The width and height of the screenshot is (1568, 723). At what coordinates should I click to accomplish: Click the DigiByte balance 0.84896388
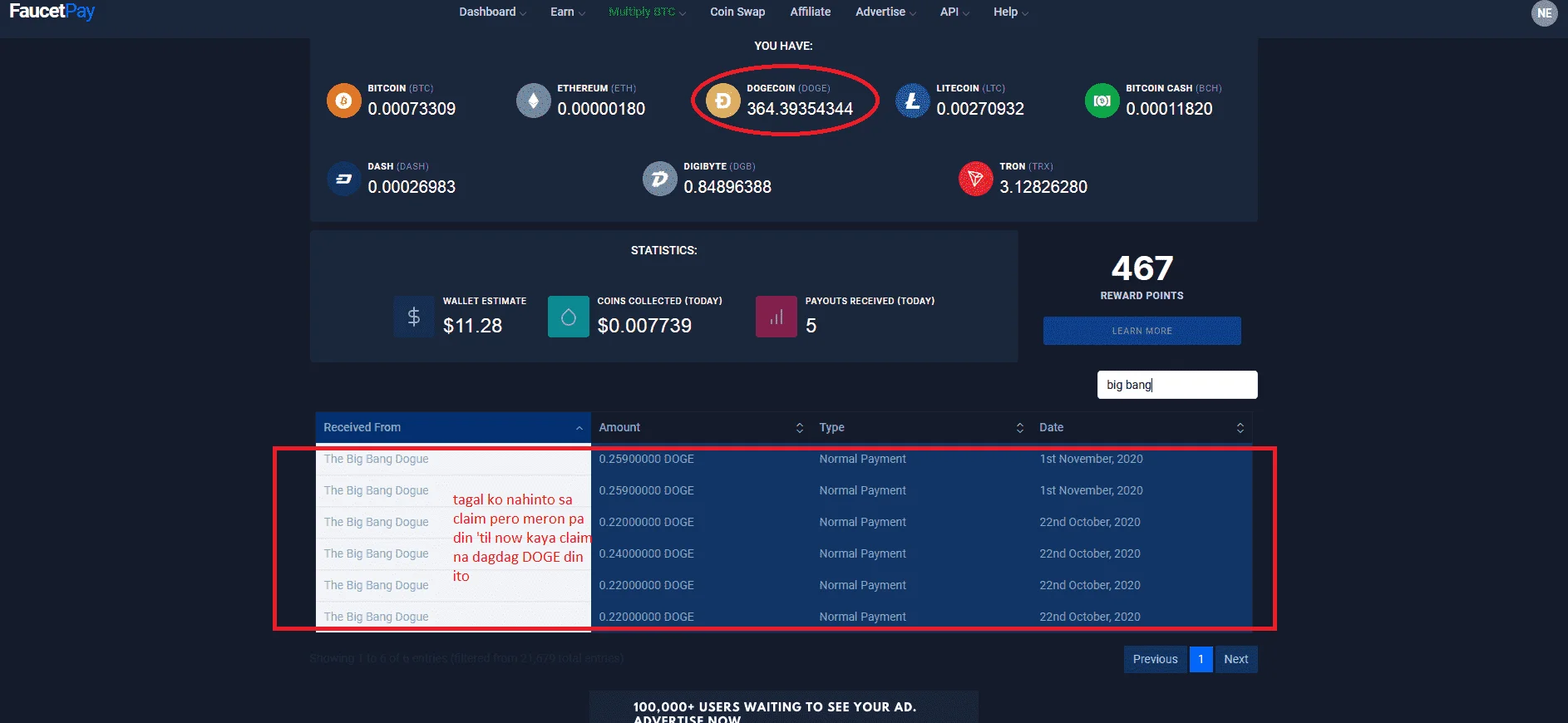tap(727, 187)
